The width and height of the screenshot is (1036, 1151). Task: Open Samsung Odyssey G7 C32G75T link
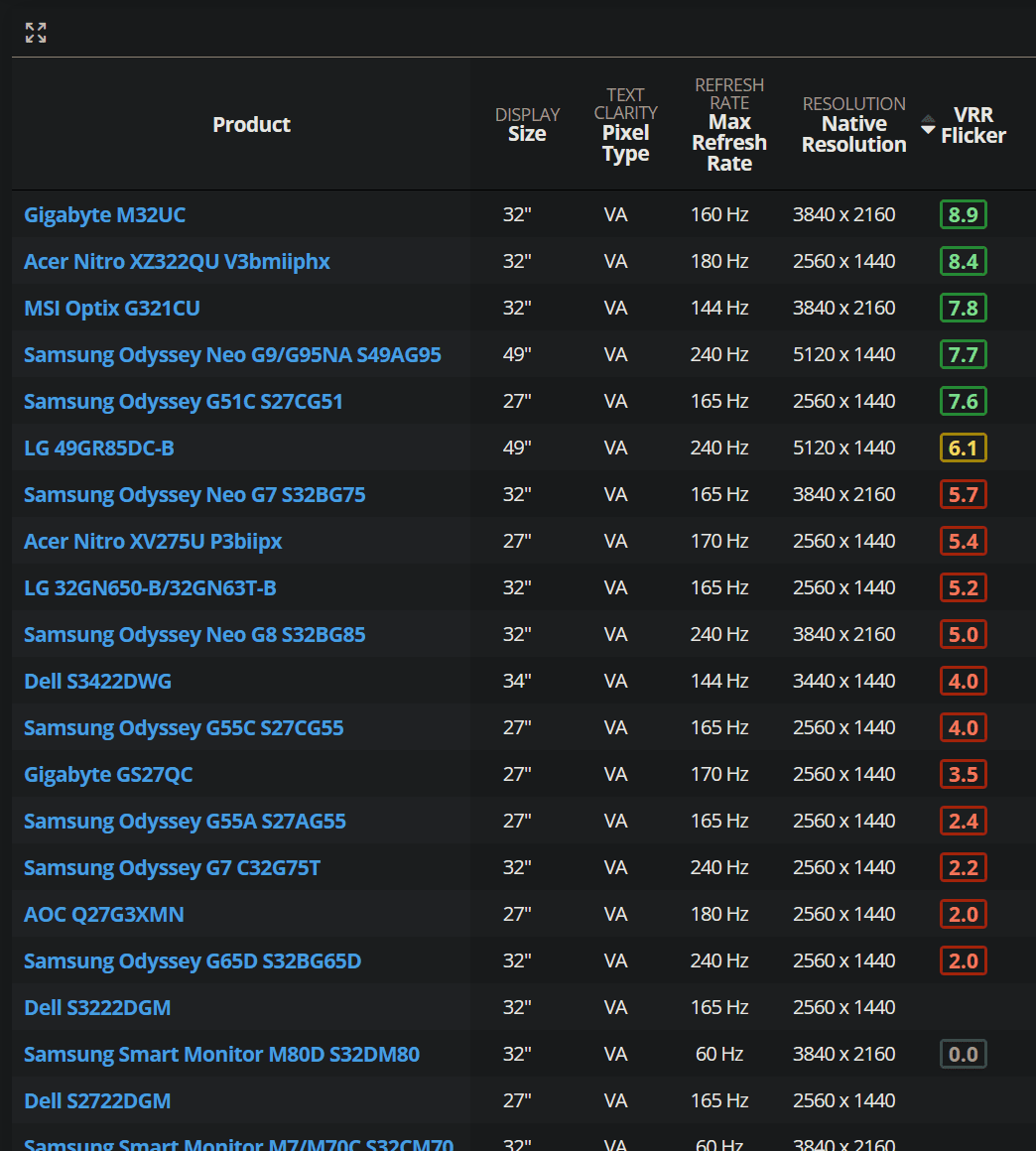coord(172,867)
